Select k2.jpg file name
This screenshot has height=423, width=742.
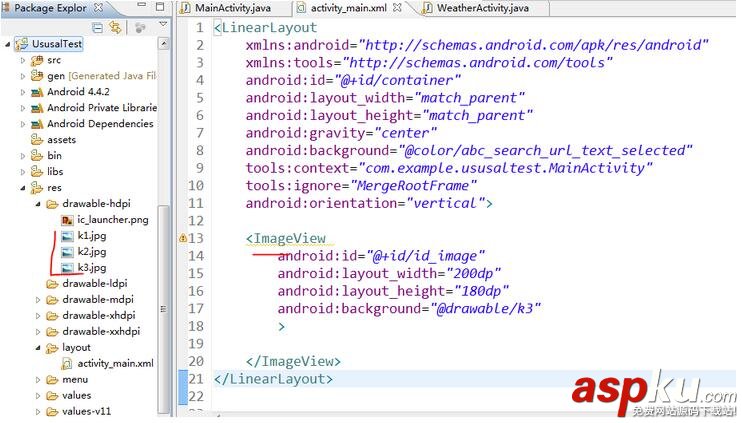pos(92,252)
